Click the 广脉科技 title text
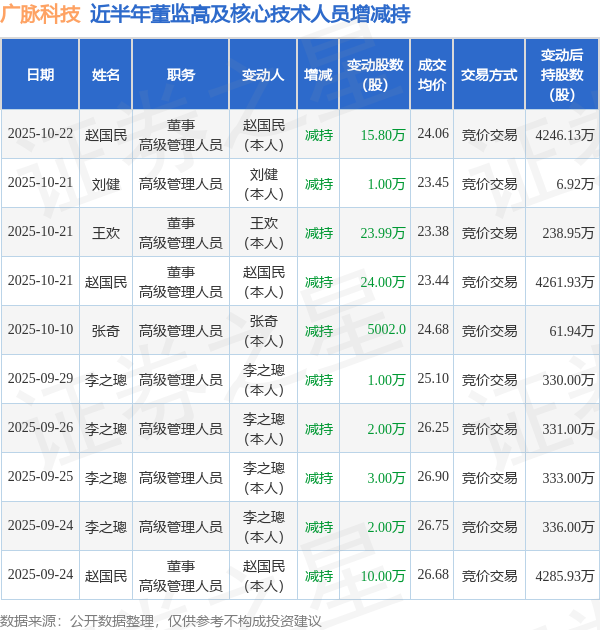 pyautogui.click(x=40, y=14)
